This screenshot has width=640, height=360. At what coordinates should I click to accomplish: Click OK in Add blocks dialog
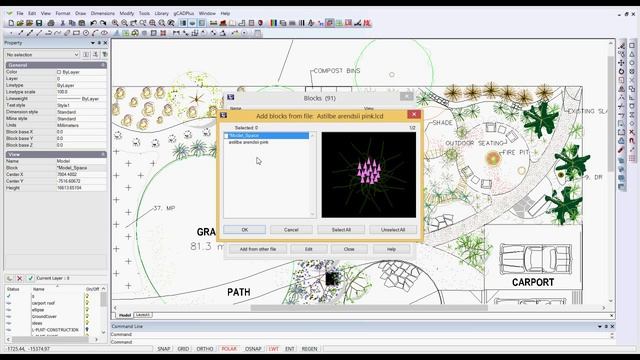[x=244, y=230]
